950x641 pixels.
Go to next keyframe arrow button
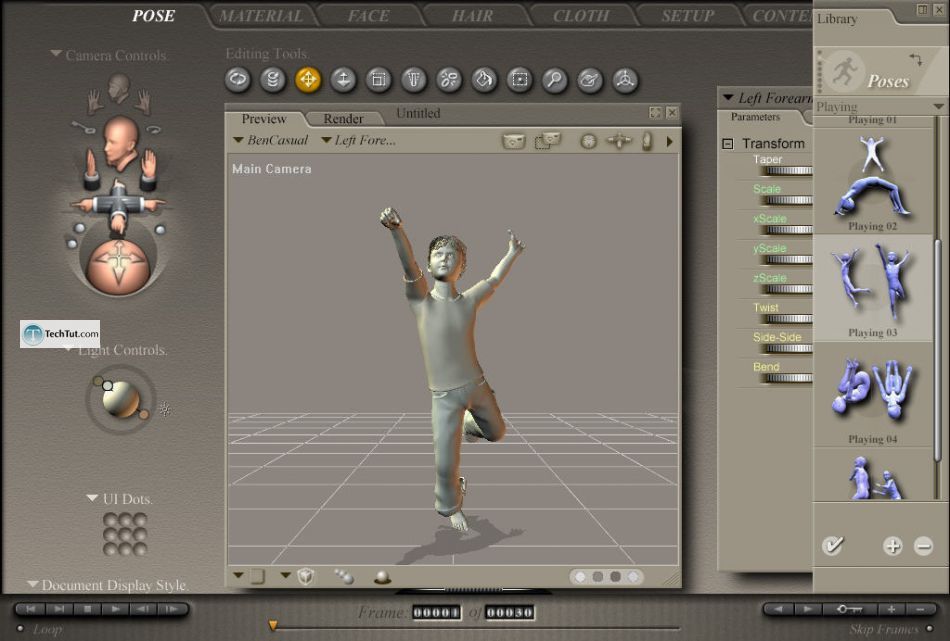point(807,609)
